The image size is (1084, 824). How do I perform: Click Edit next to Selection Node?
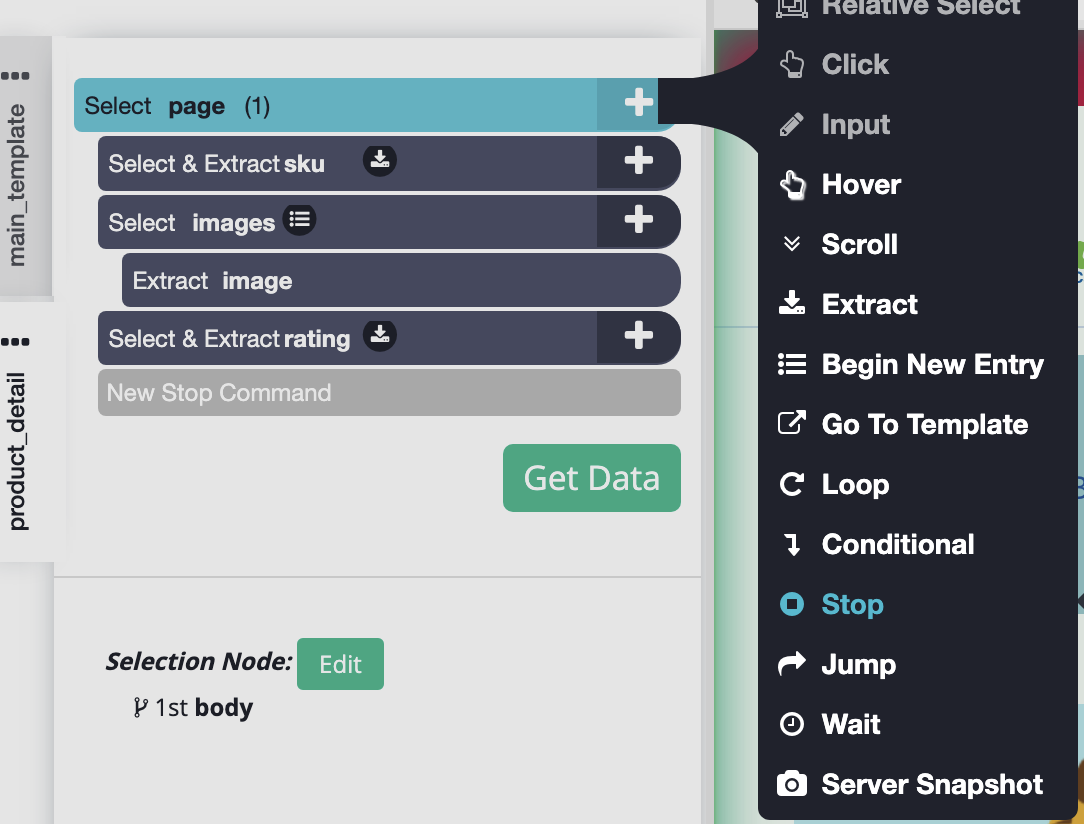tap(340, 663)
